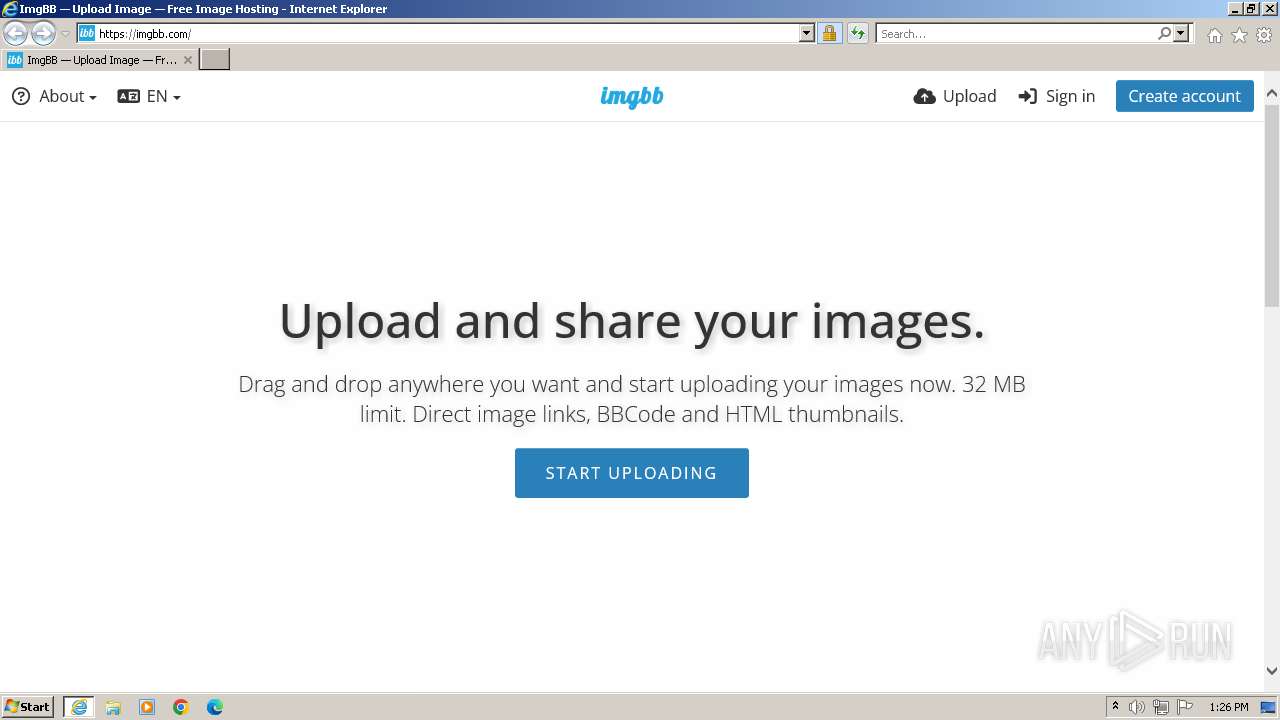
Task: Open the search provider dropdown arrow
Action: [1181, 33]
